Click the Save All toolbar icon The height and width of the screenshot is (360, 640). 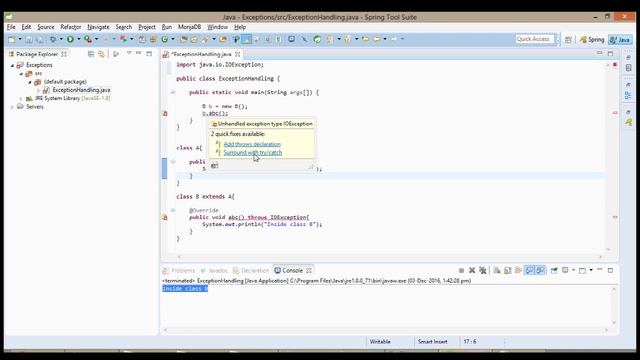point(40,39)
